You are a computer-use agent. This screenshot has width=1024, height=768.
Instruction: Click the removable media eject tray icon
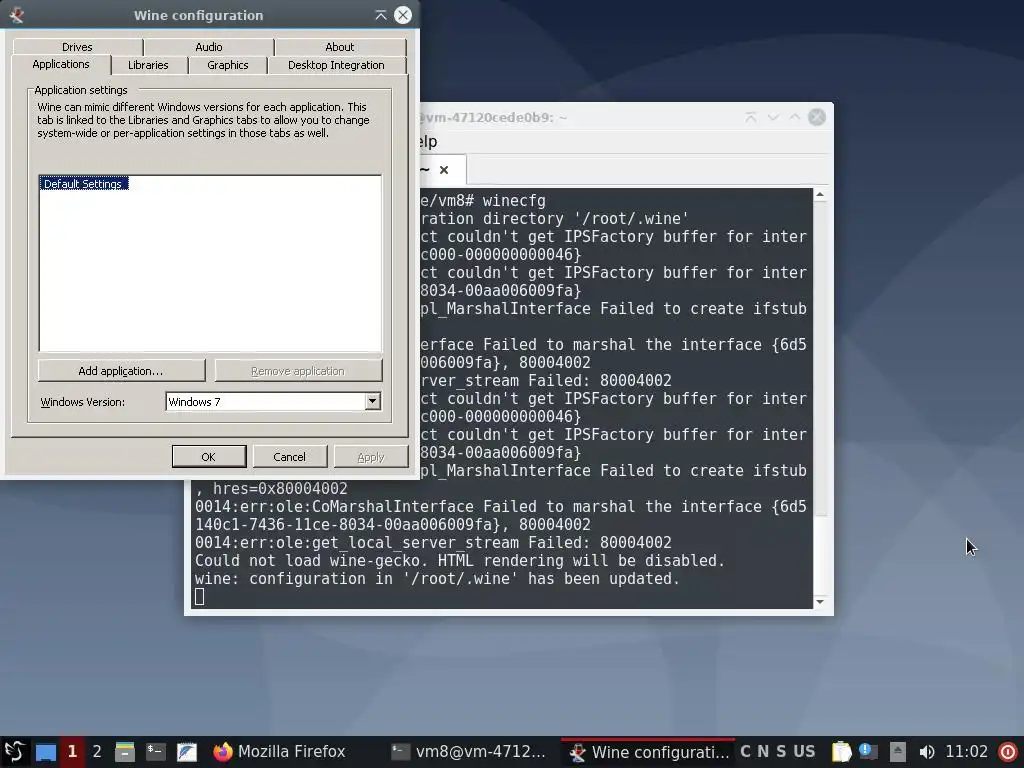898,752
